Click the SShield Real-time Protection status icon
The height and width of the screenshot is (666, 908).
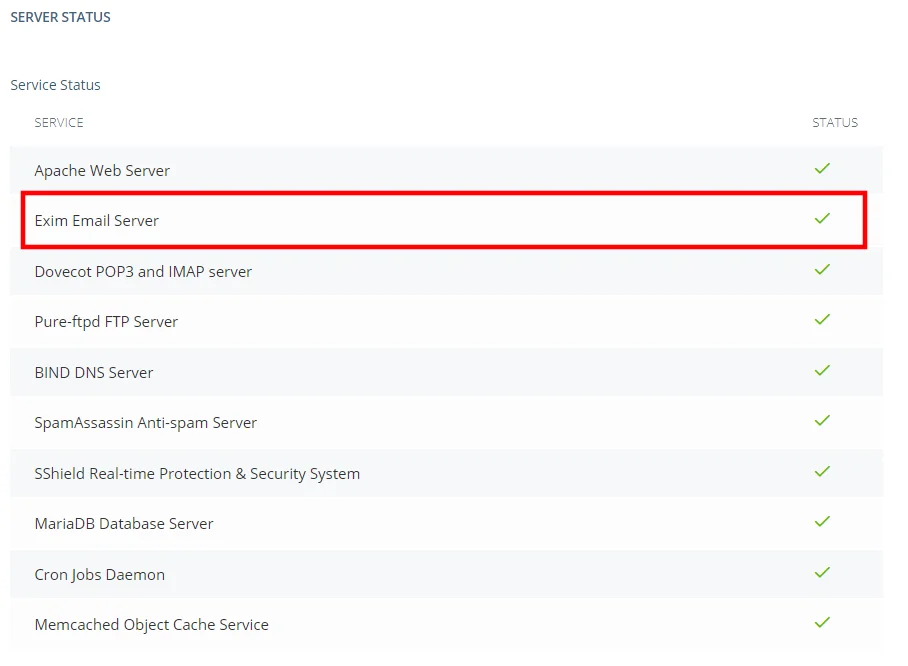click(822, 471)
